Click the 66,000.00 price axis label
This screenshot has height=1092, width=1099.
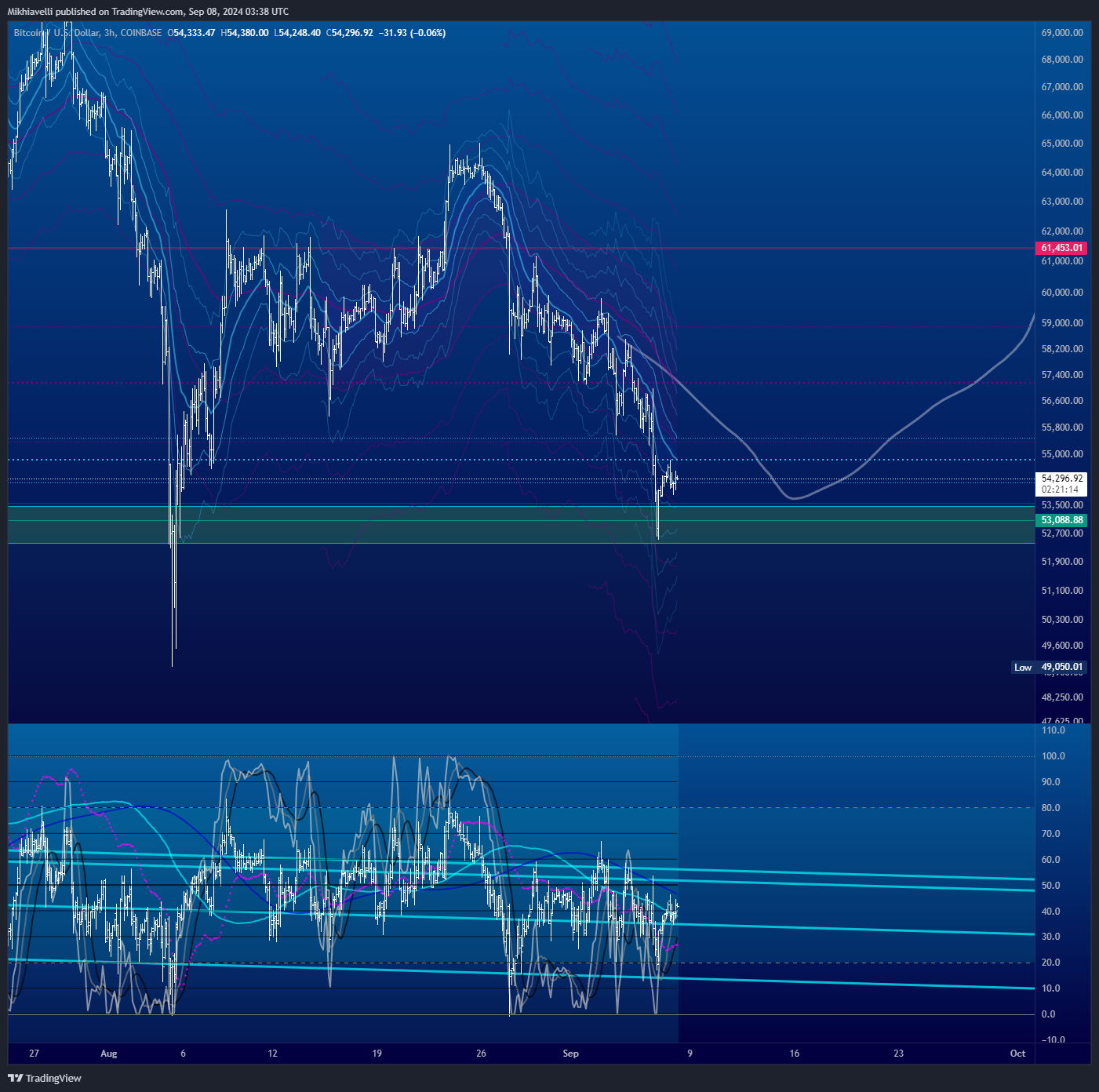click(x=1062, y=115)
